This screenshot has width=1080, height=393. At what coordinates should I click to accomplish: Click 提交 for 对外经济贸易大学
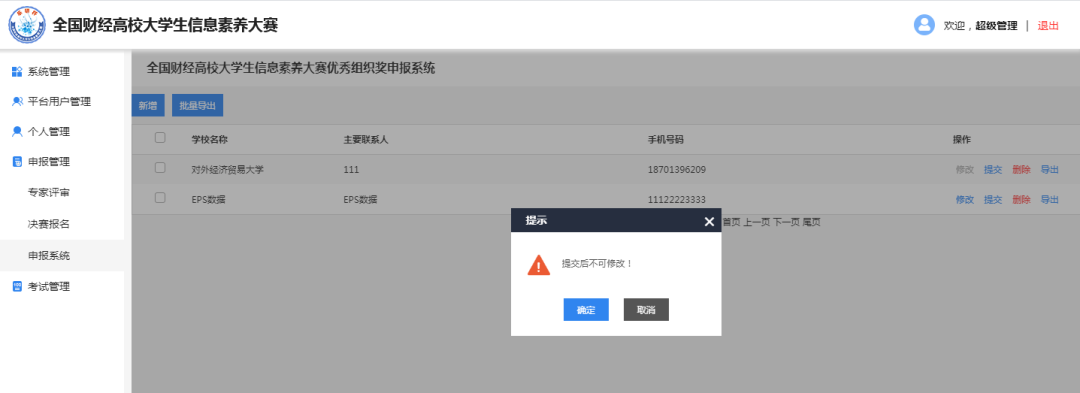tap(993, 170)
